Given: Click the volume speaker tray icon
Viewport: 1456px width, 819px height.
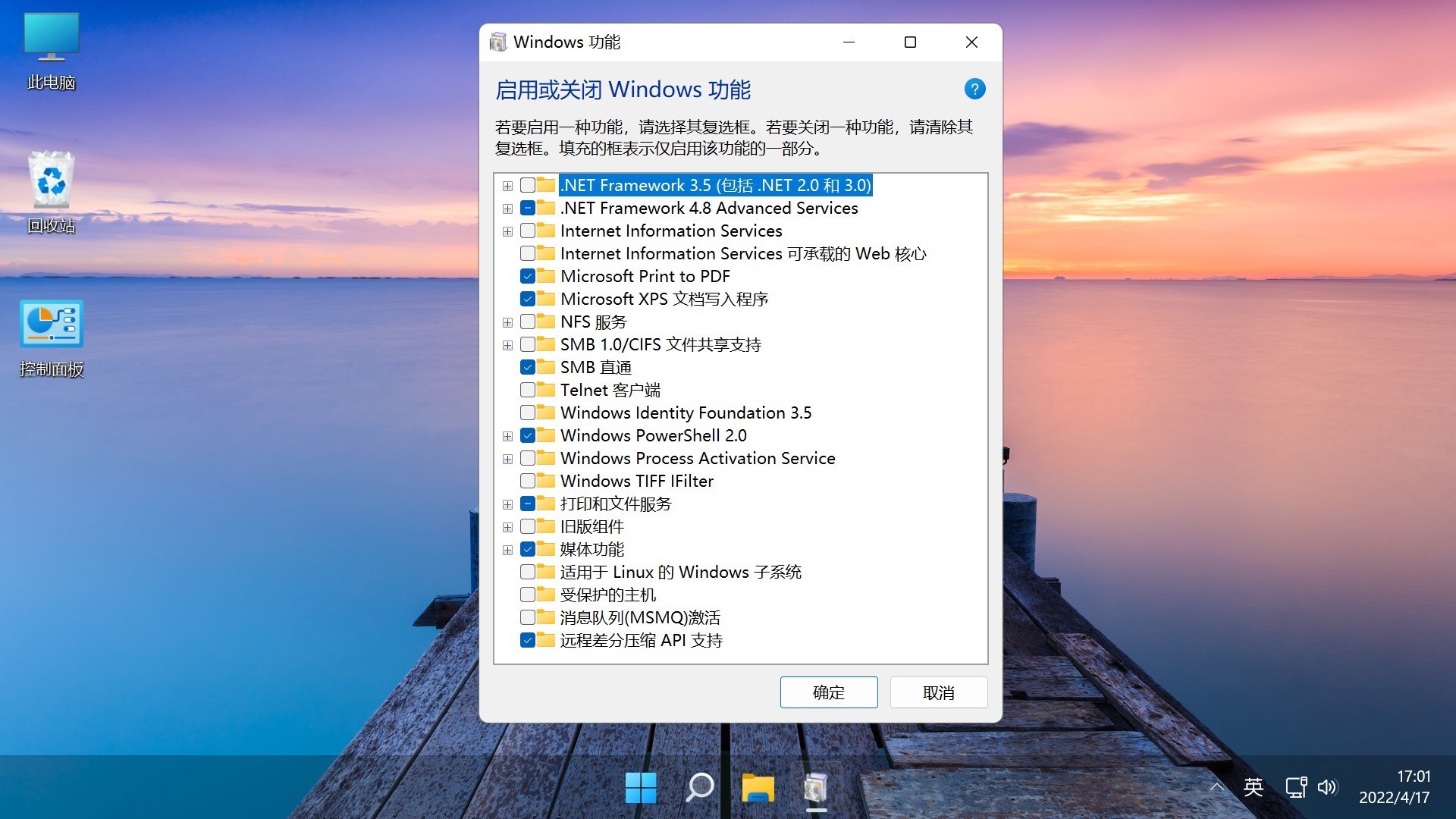Looking at the screenshot, I should [x=1327, y=787].
